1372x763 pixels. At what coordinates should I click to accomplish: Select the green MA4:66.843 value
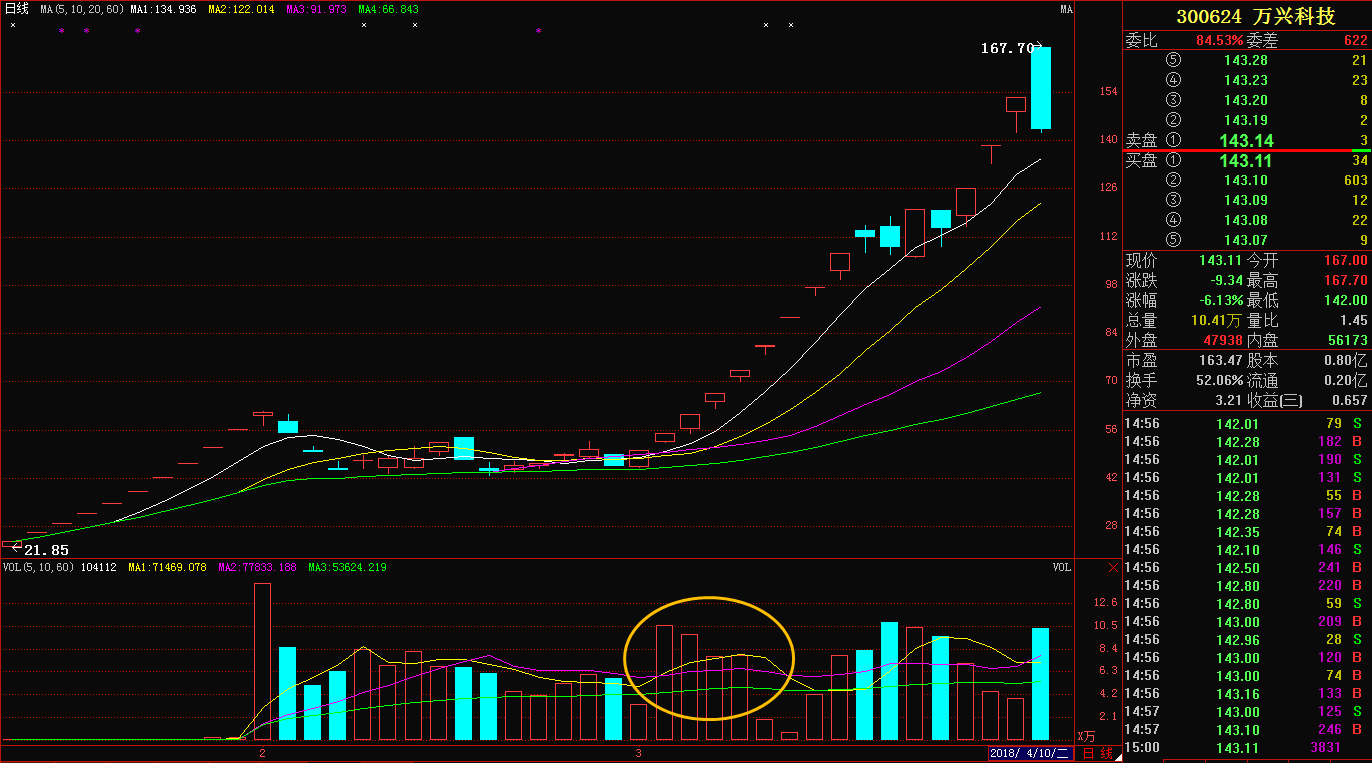[388, 9]
